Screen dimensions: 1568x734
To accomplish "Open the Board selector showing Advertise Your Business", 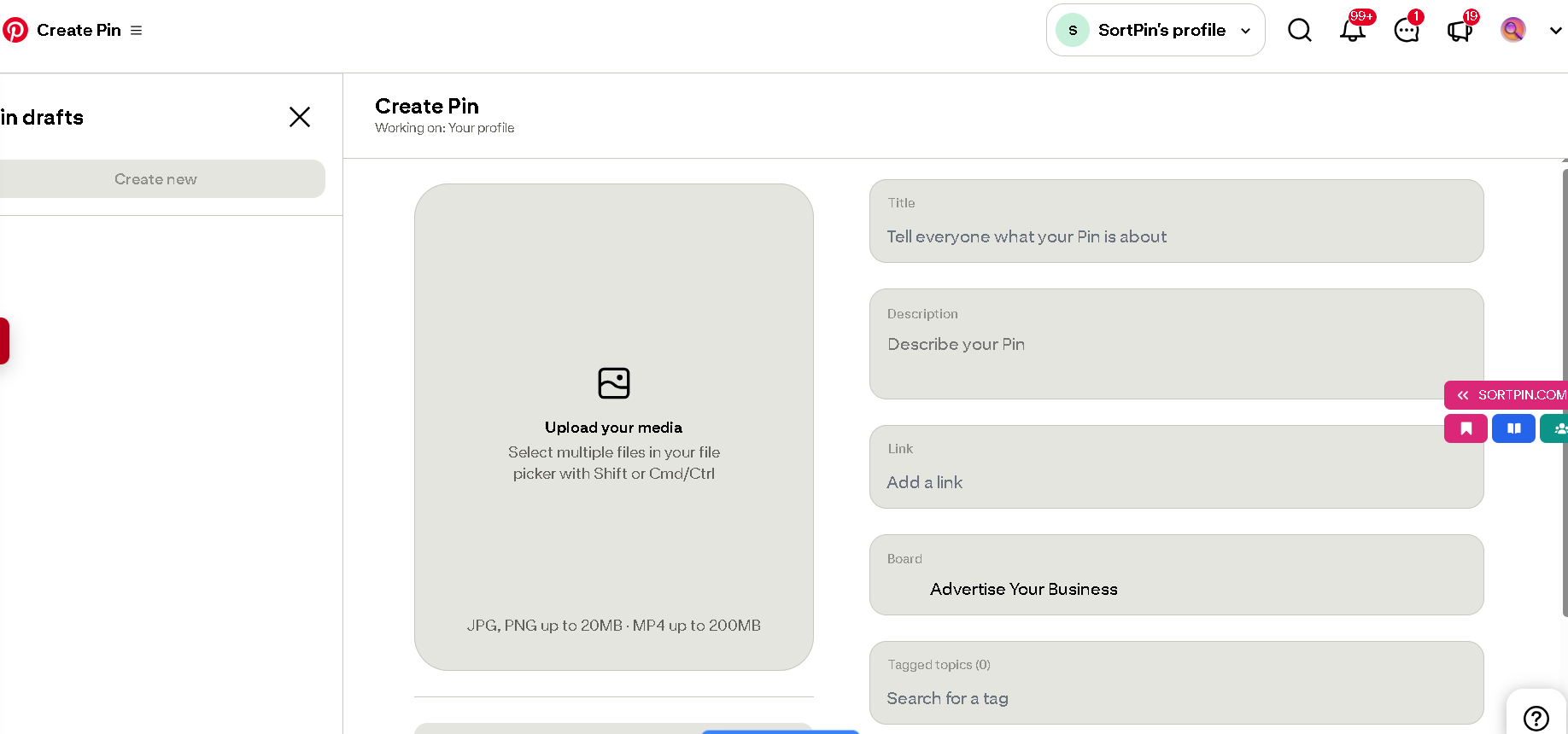I will point(1176,575).
